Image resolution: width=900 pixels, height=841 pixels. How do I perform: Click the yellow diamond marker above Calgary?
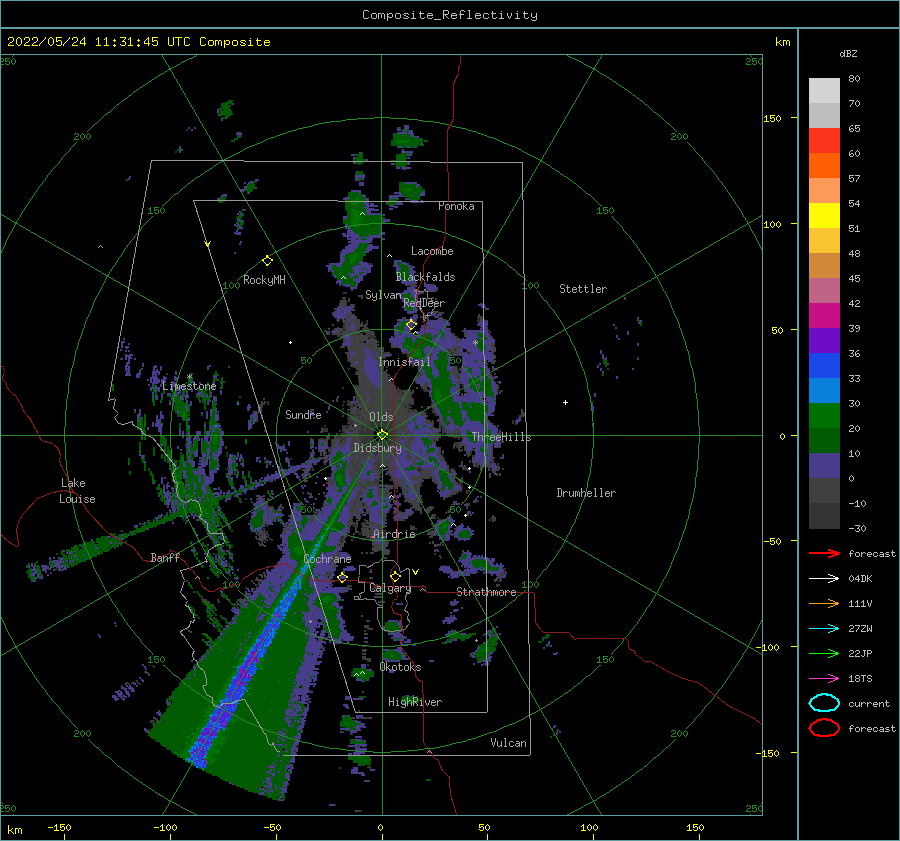coord(395,576)
